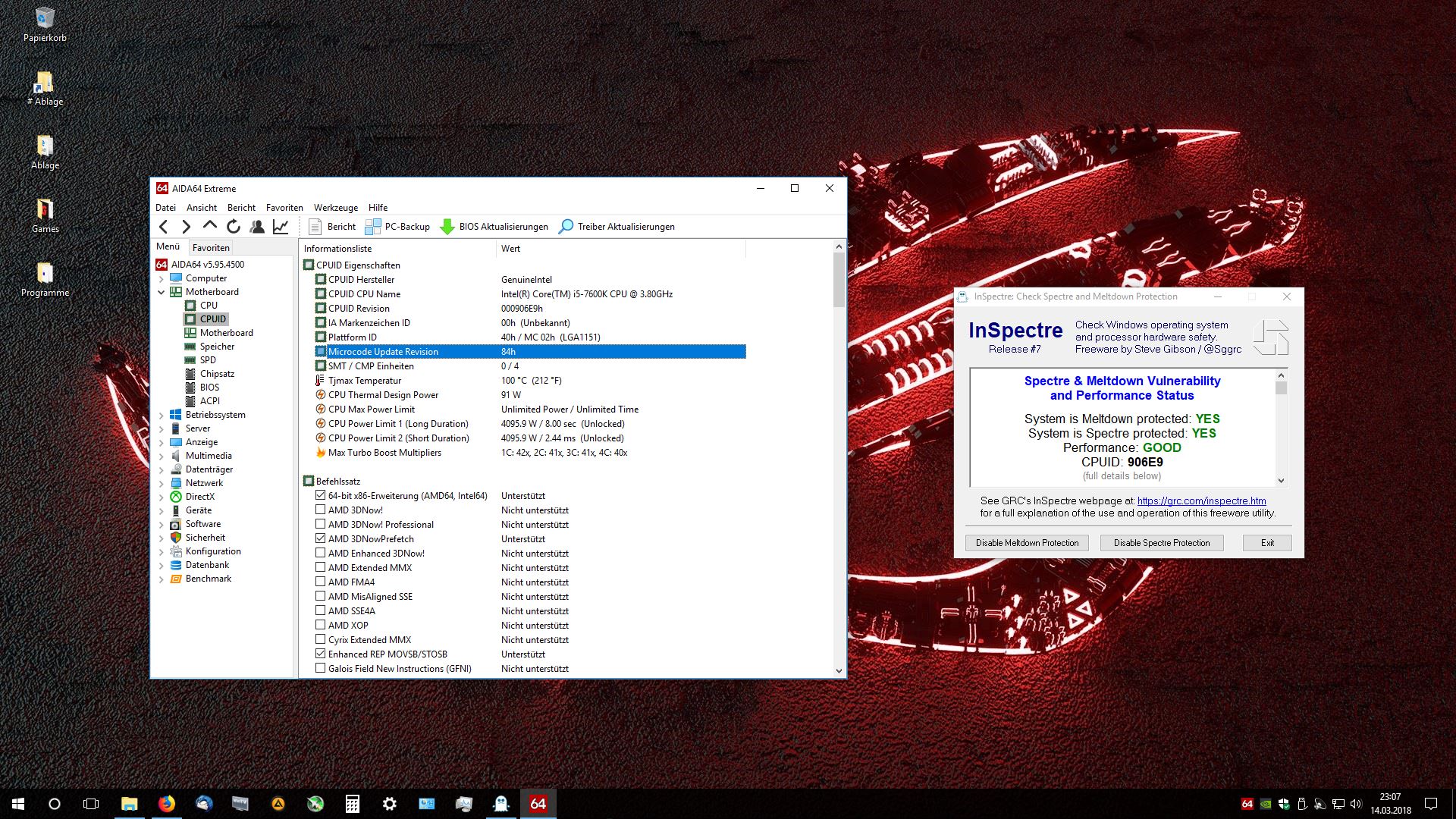This screenshot has width=1456, height=819.
Task: Expand the Betriebssystem tree node
Action: (162, 415)
